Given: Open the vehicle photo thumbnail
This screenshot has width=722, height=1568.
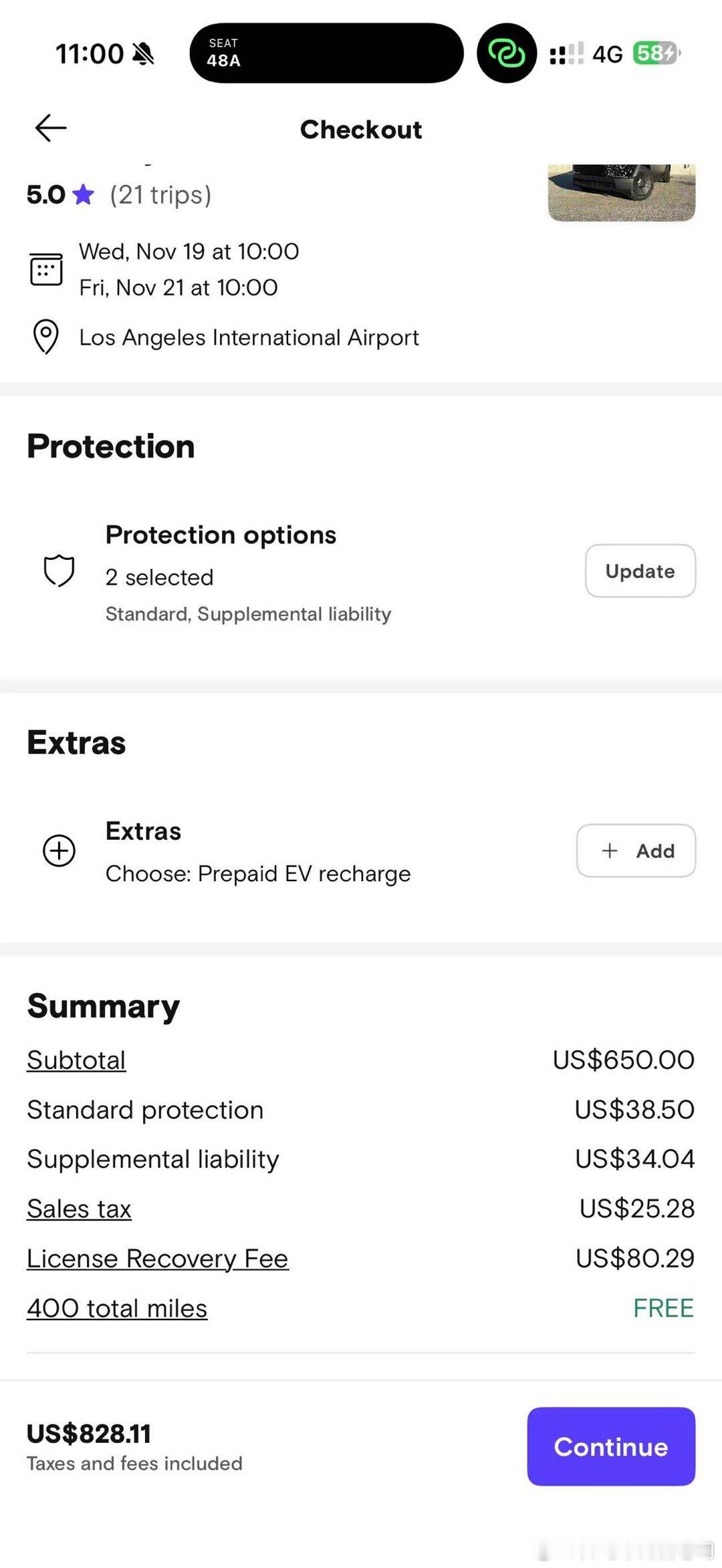Looking at the screenshot, I should [621, 192].
